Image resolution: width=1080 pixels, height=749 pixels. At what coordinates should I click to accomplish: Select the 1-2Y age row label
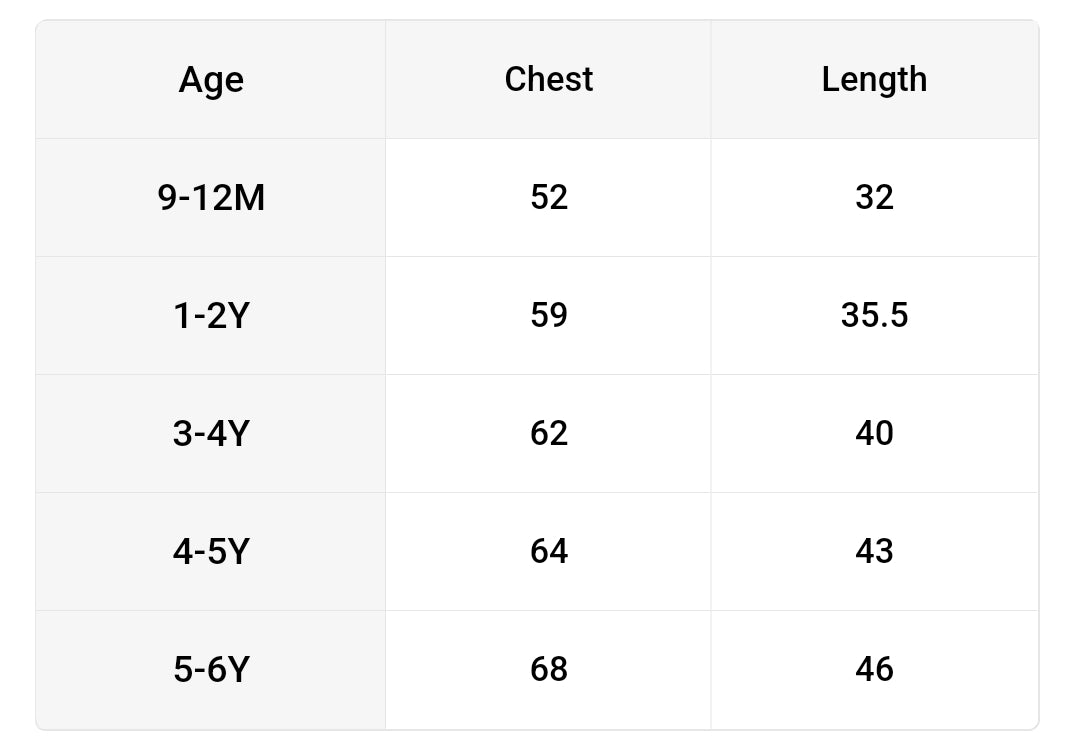(211, 316)
